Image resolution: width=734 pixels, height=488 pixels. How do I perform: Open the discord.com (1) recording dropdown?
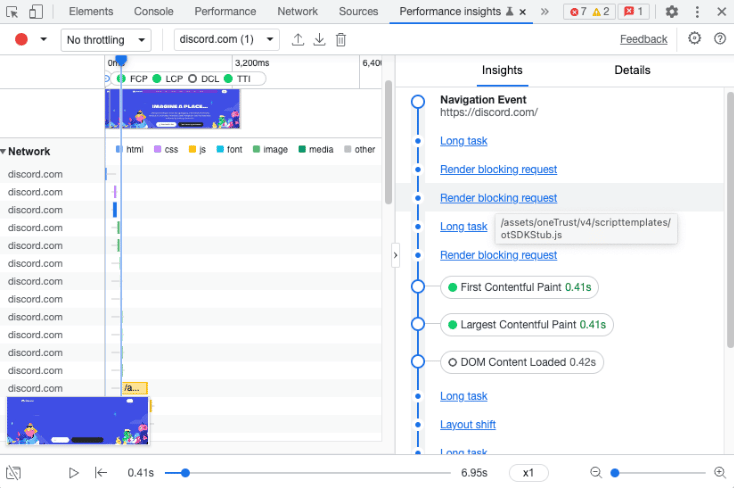226,40
